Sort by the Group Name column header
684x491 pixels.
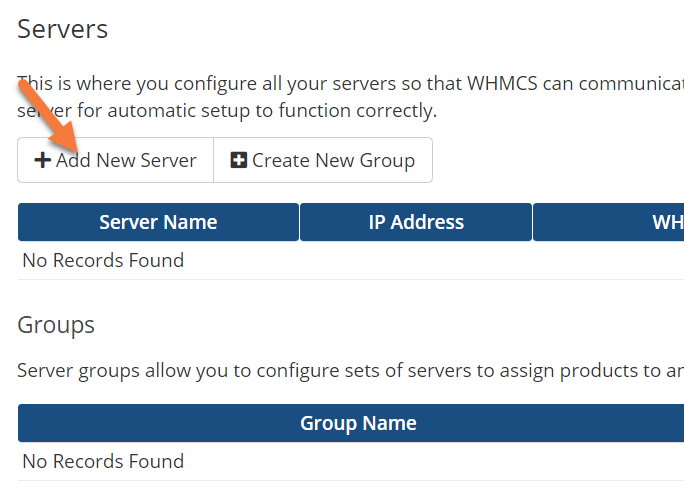358,423
